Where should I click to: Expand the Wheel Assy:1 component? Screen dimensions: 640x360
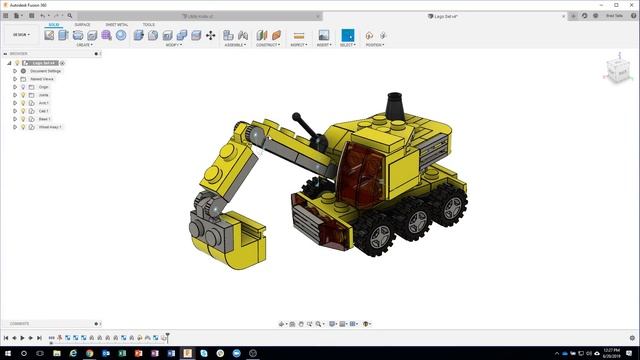click(x=15, y=127)
